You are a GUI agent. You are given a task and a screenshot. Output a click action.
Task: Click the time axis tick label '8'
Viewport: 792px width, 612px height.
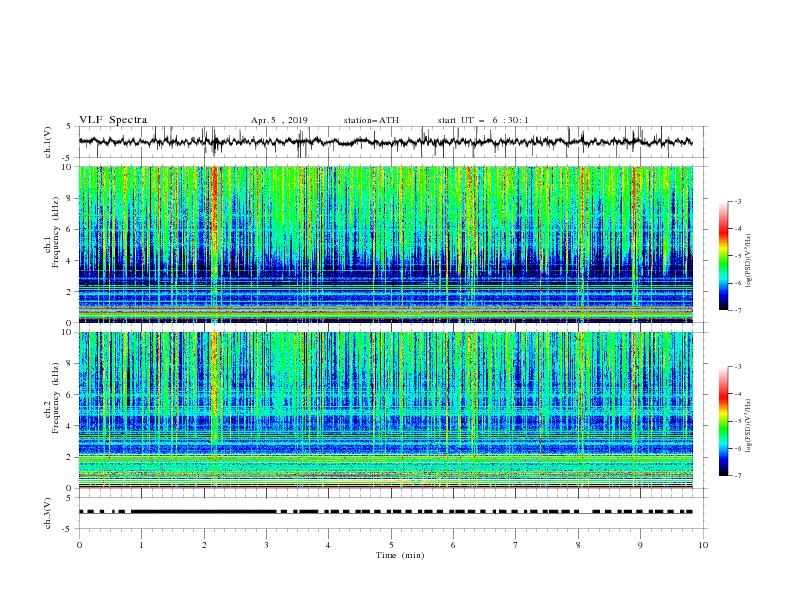click(578, 545)
